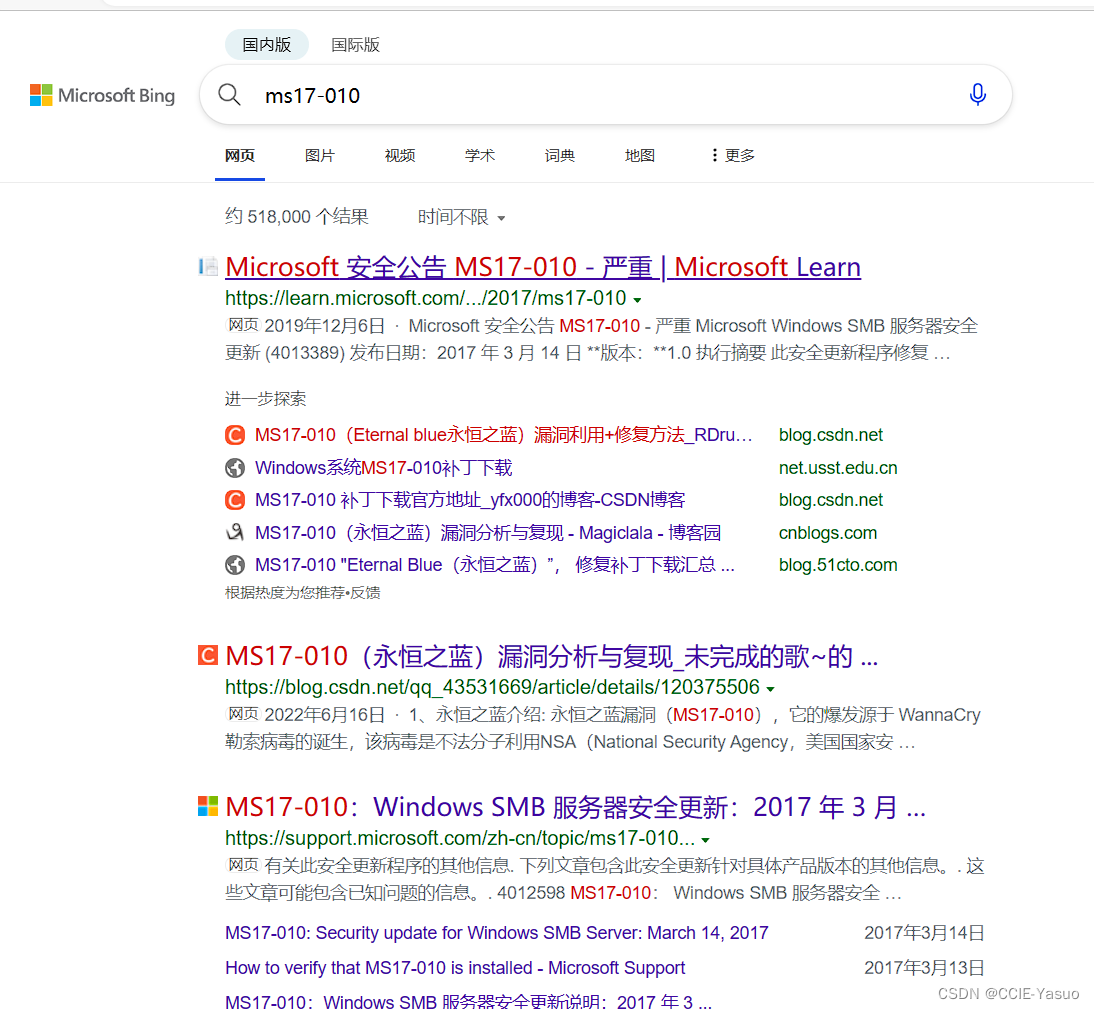This screenshot has width=1094, height=1009.
Task: Open the Microsoft 安全公告 MS17-010 result title
Action: pos(543,267)
